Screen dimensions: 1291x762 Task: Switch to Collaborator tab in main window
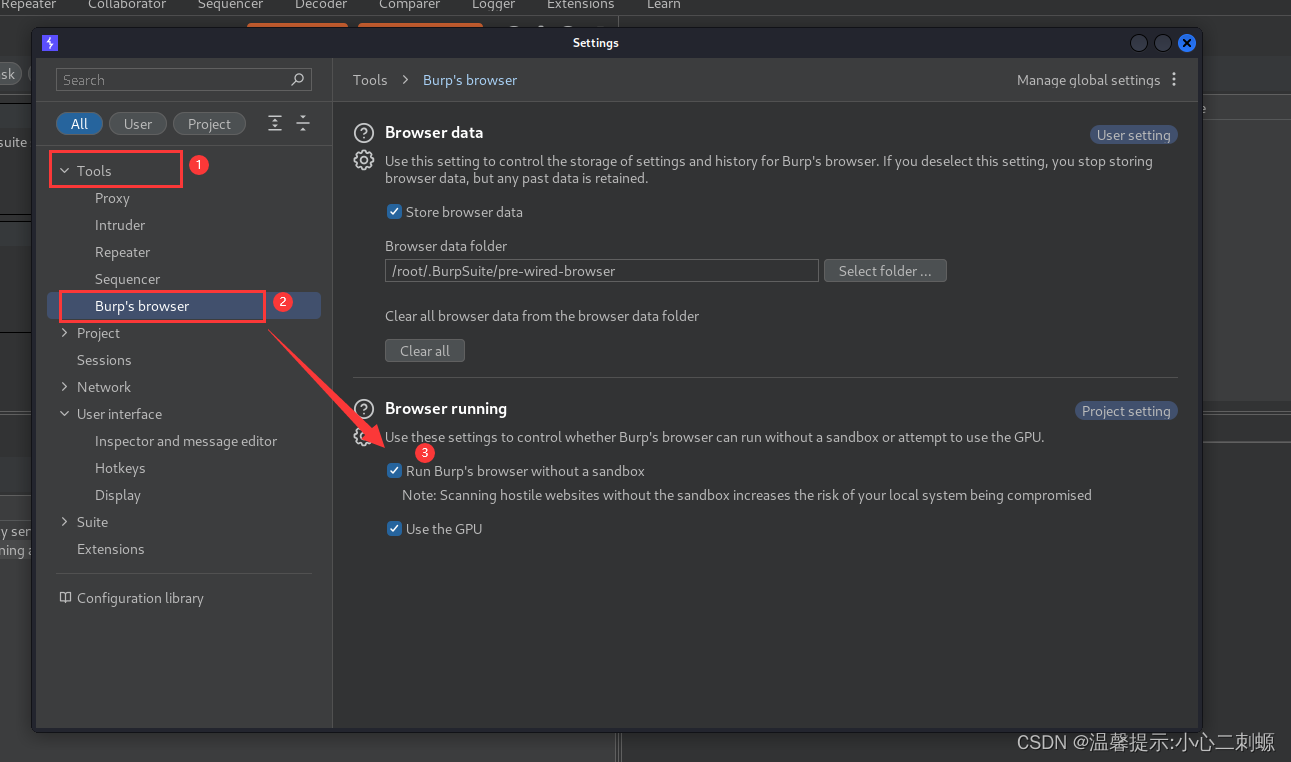coord(127,5)
